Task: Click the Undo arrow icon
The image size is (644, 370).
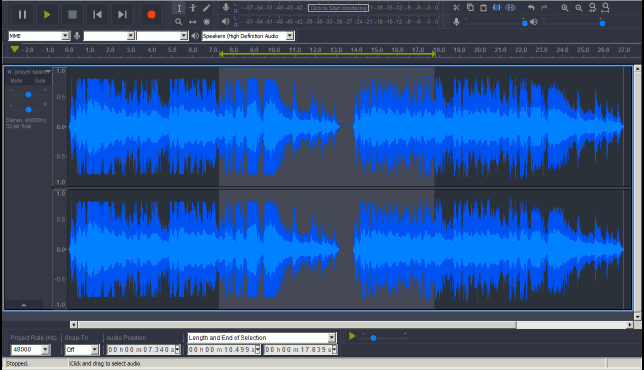Action: 531,8
